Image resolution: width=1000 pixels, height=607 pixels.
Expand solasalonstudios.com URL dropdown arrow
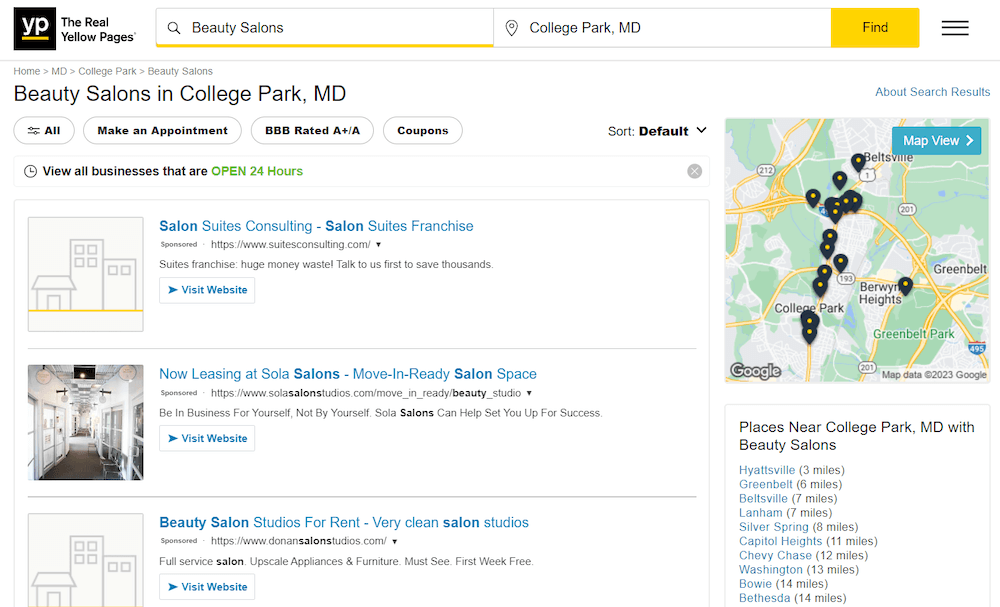(529, 393)
